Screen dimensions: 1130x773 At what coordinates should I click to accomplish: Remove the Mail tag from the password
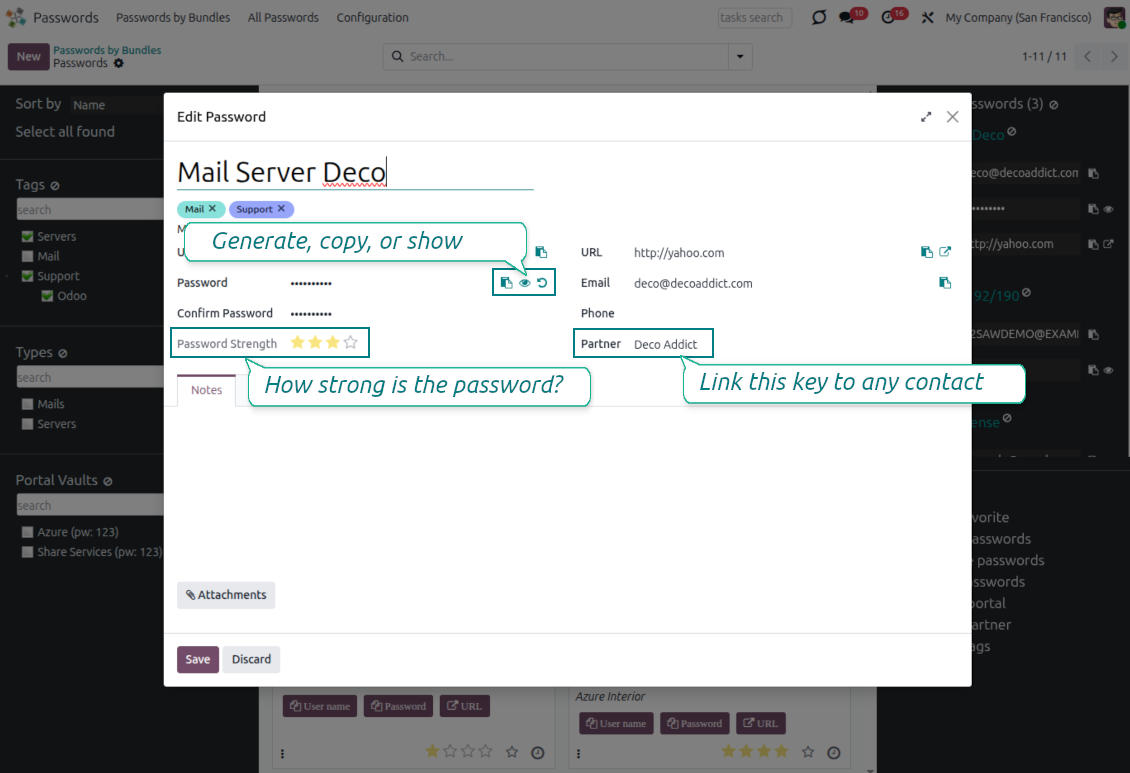click(212, 209)
